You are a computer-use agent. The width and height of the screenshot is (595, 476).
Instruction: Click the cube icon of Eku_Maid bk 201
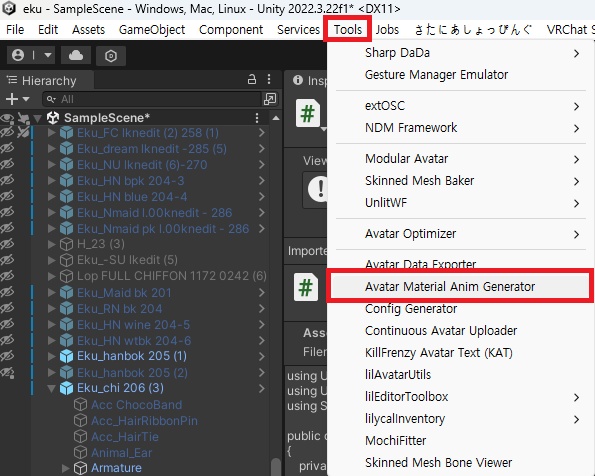coord(66,293)
